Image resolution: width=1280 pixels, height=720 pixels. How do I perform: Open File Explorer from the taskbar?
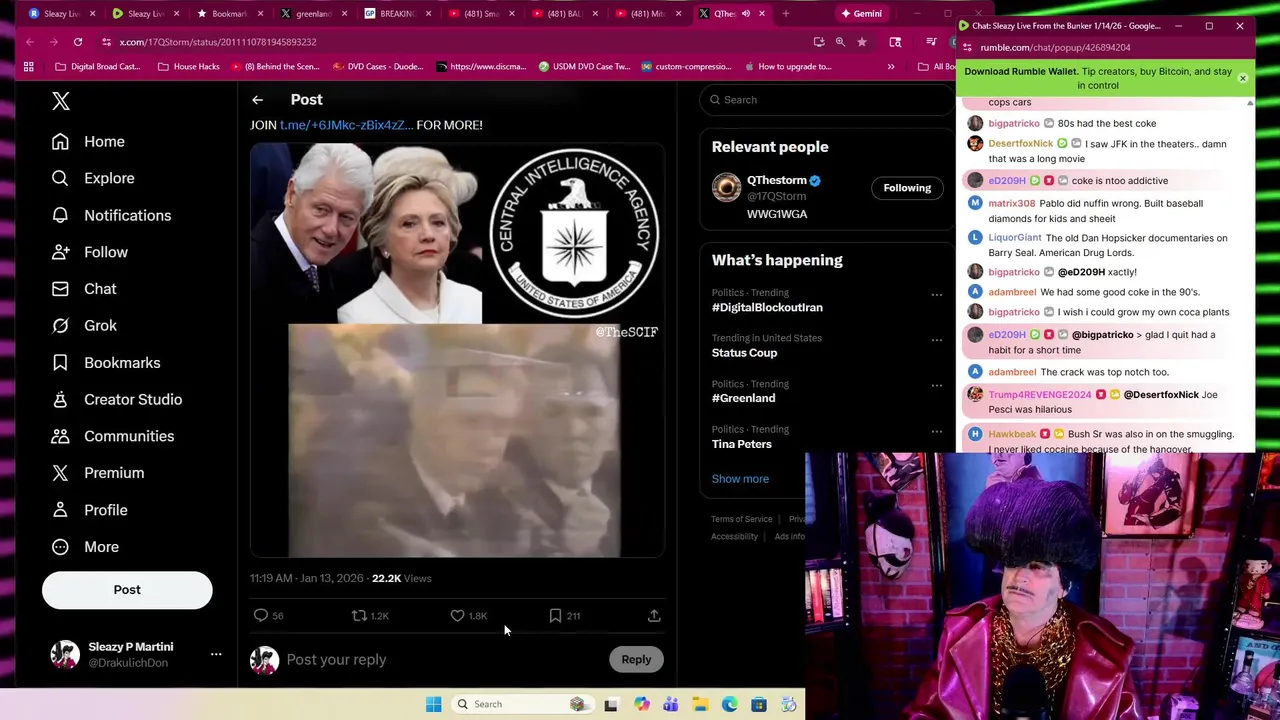point(700,704)
